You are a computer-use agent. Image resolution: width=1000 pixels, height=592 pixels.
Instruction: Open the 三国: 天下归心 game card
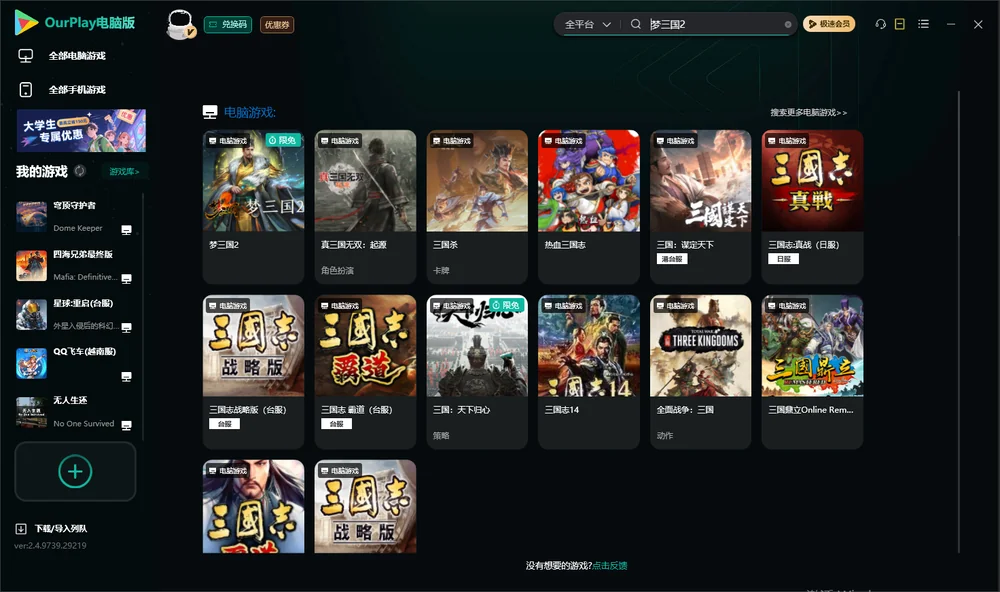(477, 372)
